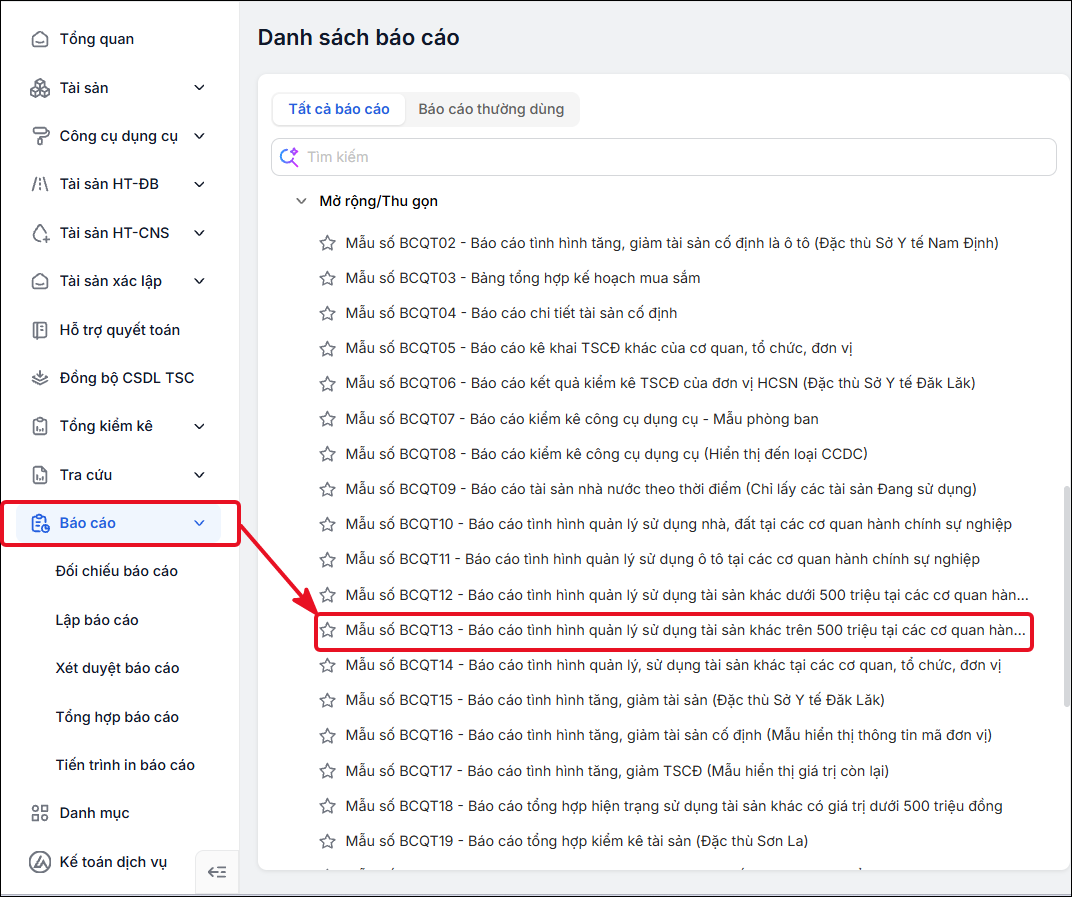The width and height of the screenshot is (1072, 897).
Task: Click the report list vertical scrollbar
Action: [x=1067, y=596]
